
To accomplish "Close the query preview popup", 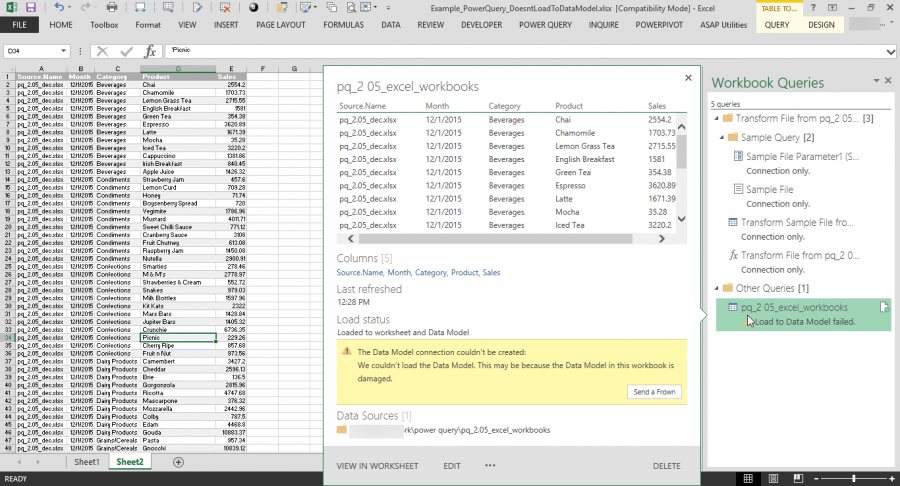I will [x=688, y=77].
